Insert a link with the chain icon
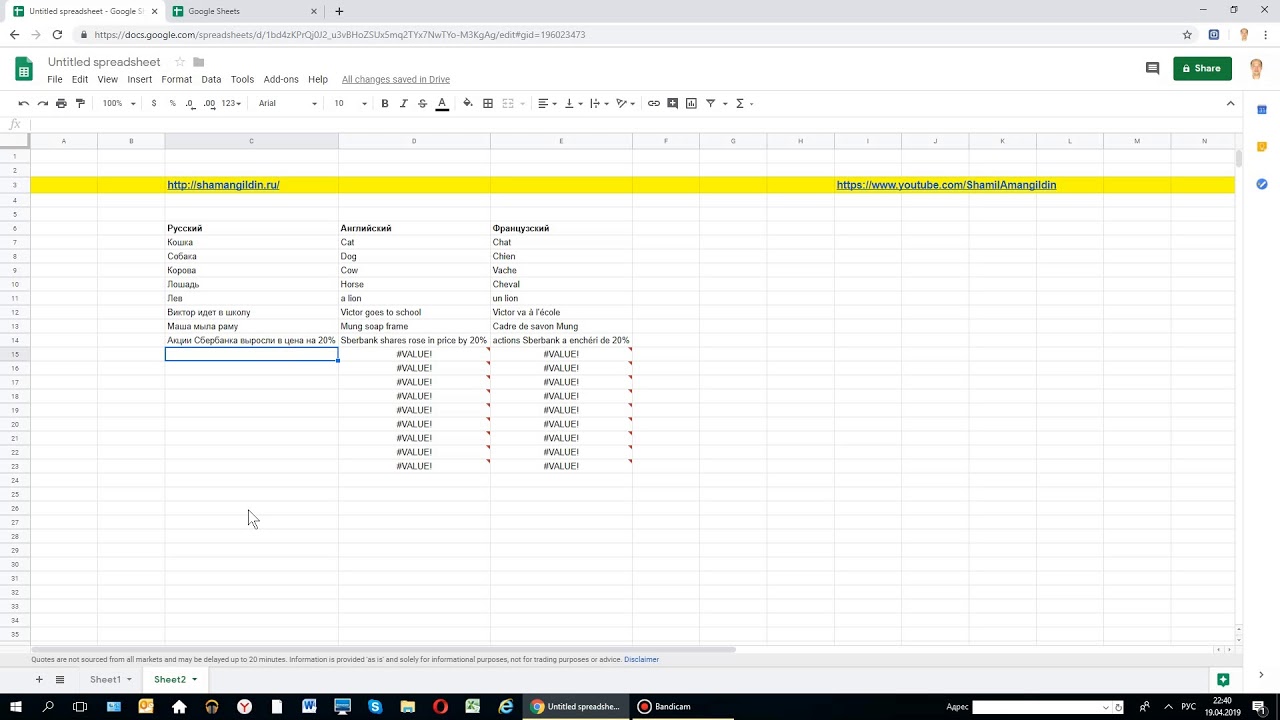 point(654,103)
